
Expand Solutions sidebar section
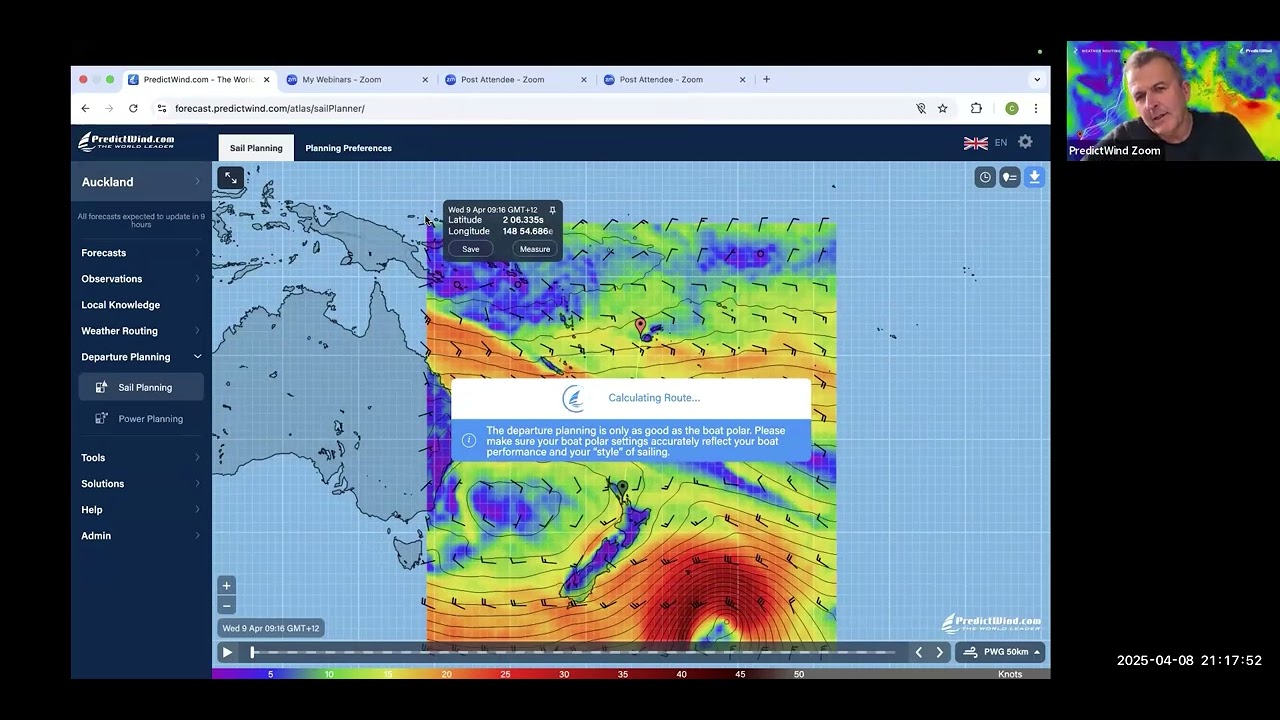coord(141,484)
